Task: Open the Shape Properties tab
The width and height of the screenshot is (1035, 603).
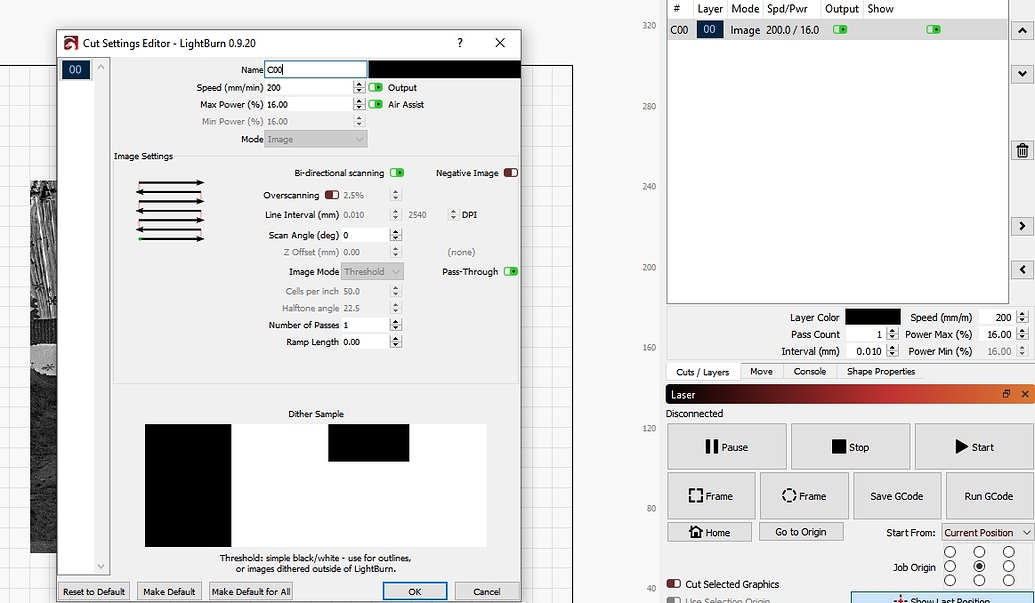Action: pos(880,371)
